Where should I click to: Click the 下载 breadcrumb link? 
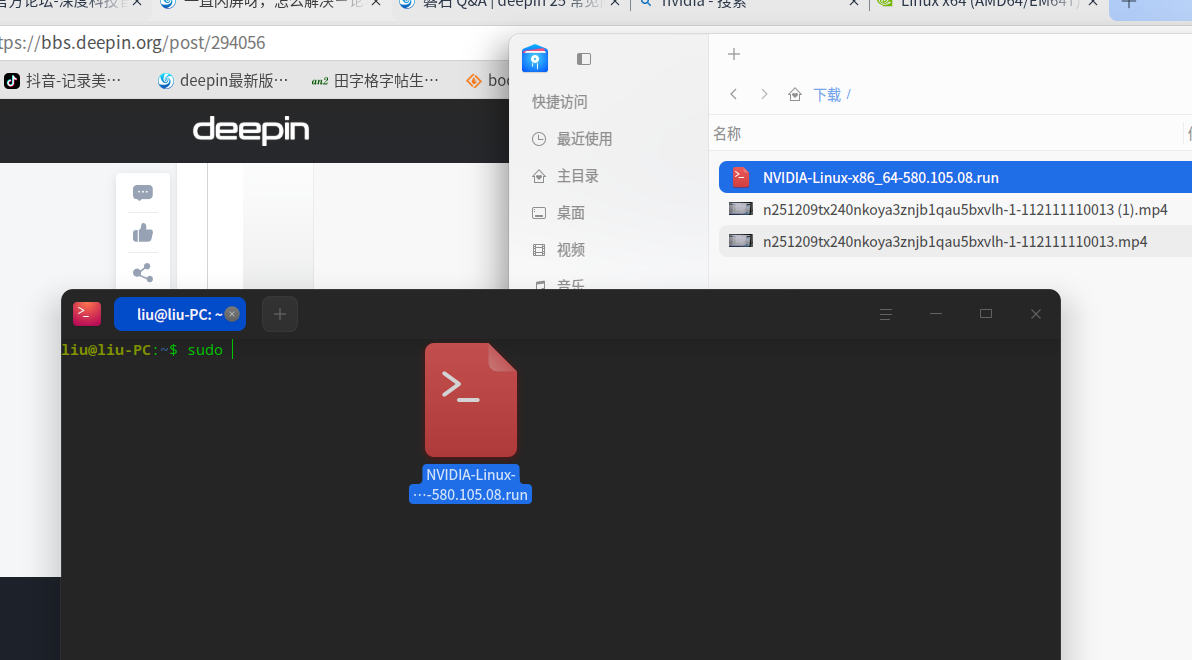pyautogui.click(x=828, y=93)
